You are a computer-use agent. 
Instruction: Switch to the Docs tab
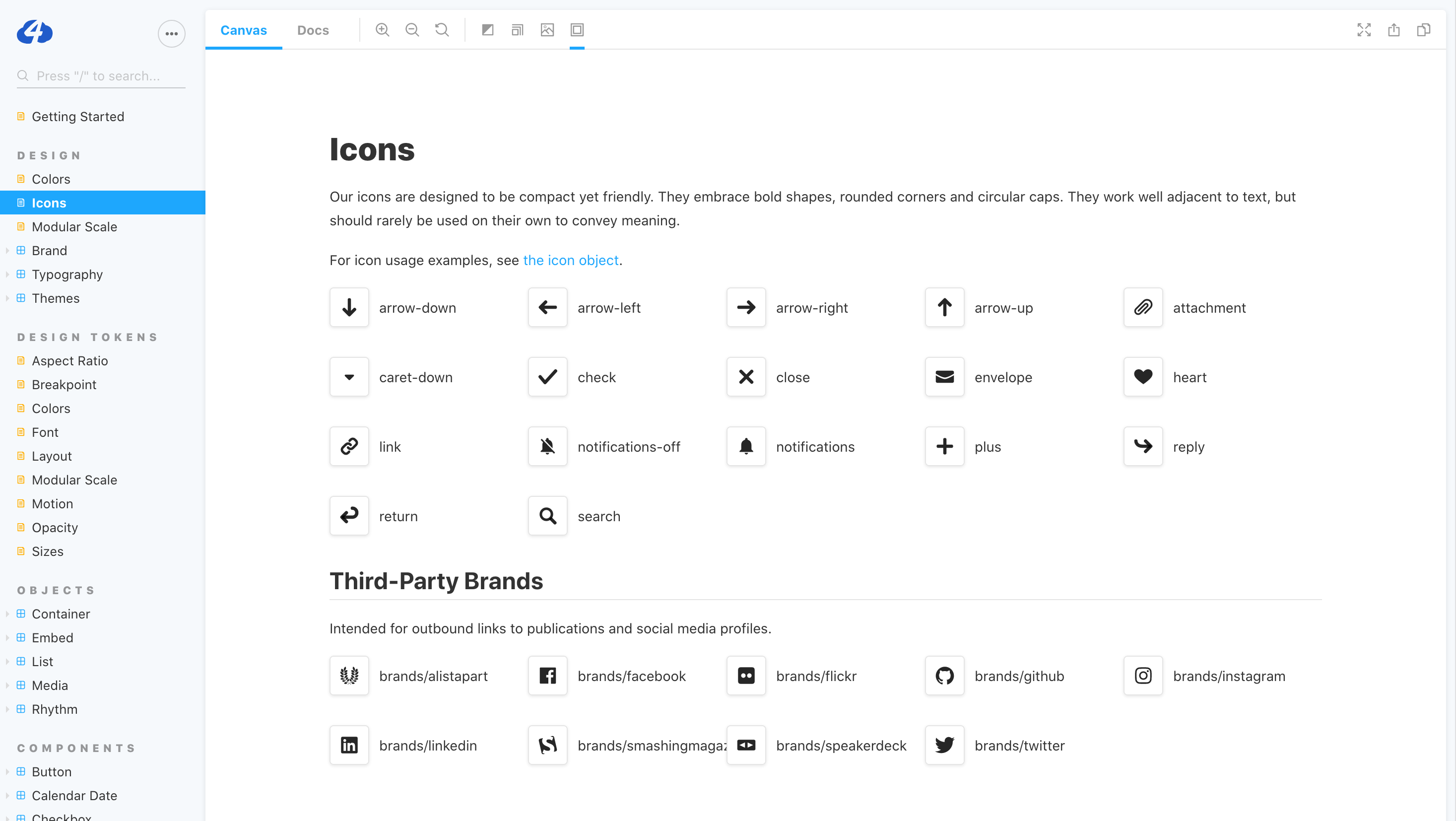313,30
